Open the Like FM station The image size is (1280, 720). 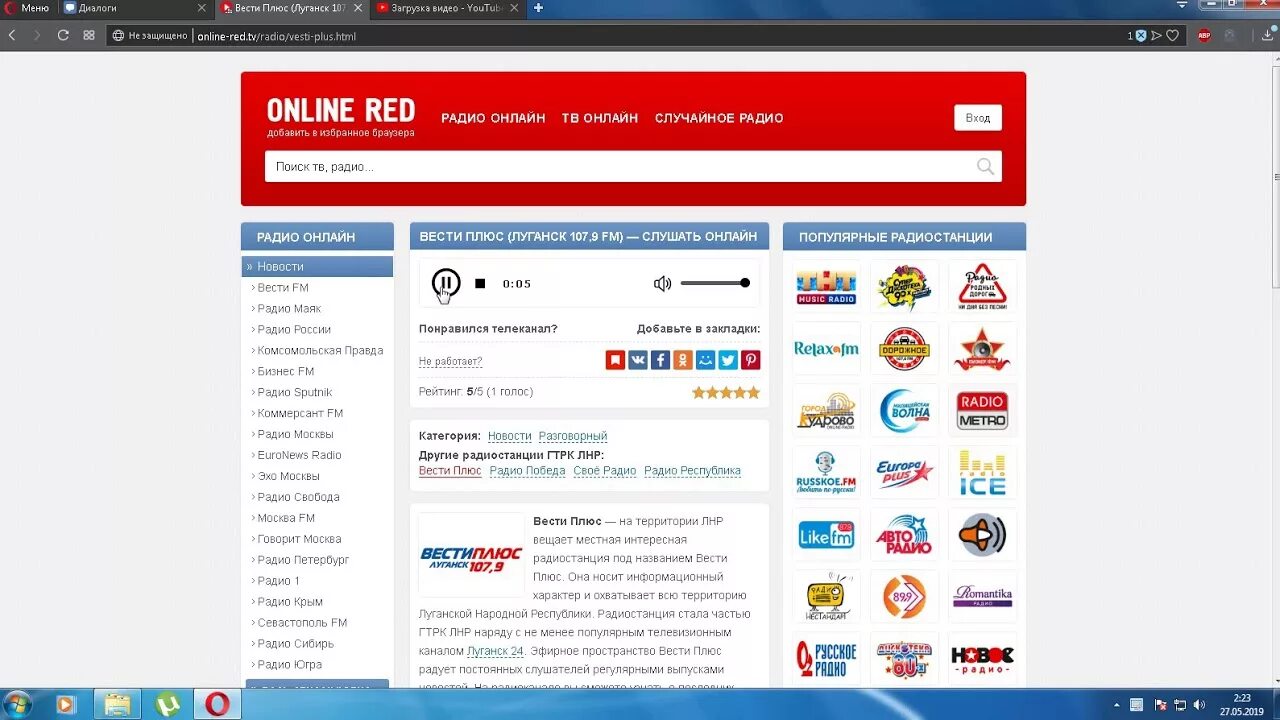click(x=826, y=535)
